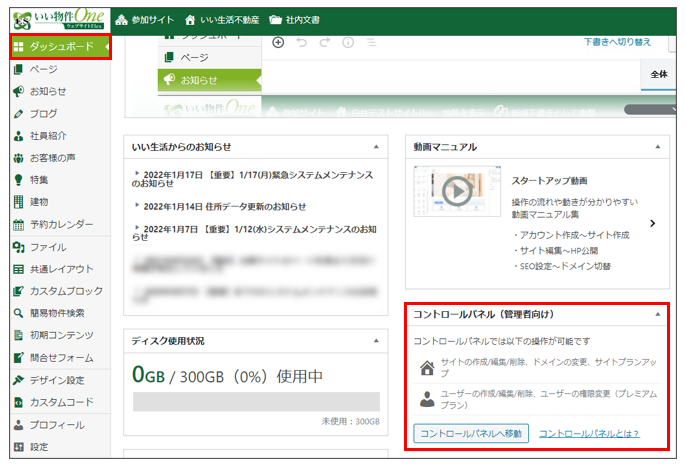Click the 簡易物件検索 magnifier icon
Screen dimensions: 686x467
tap(18, 313)
